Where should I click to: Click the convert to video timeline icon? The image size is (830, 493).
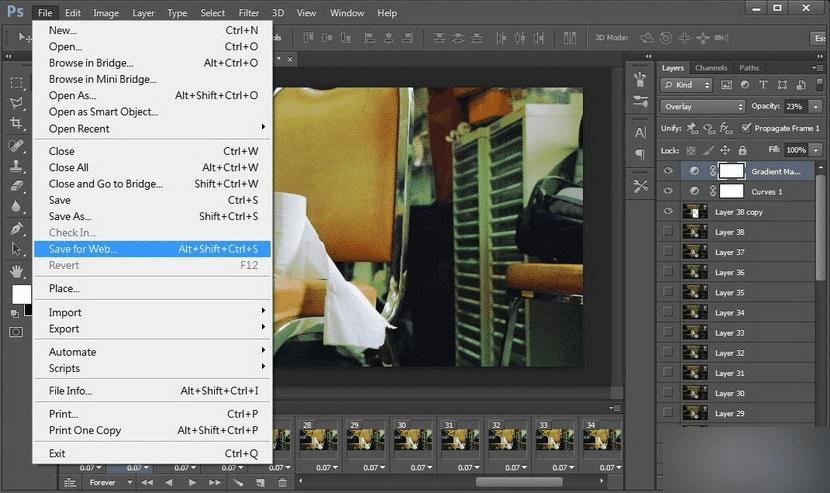click(x=69, y=482)
